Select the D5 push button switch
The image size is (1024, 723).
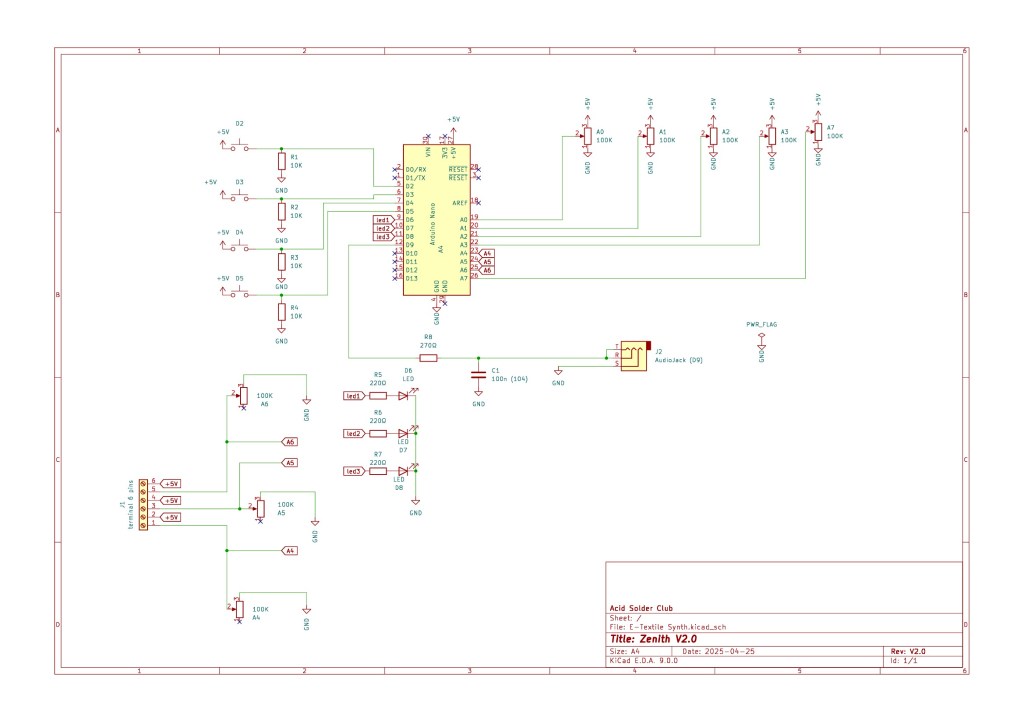pyautogui.click(x=240, y=293)
